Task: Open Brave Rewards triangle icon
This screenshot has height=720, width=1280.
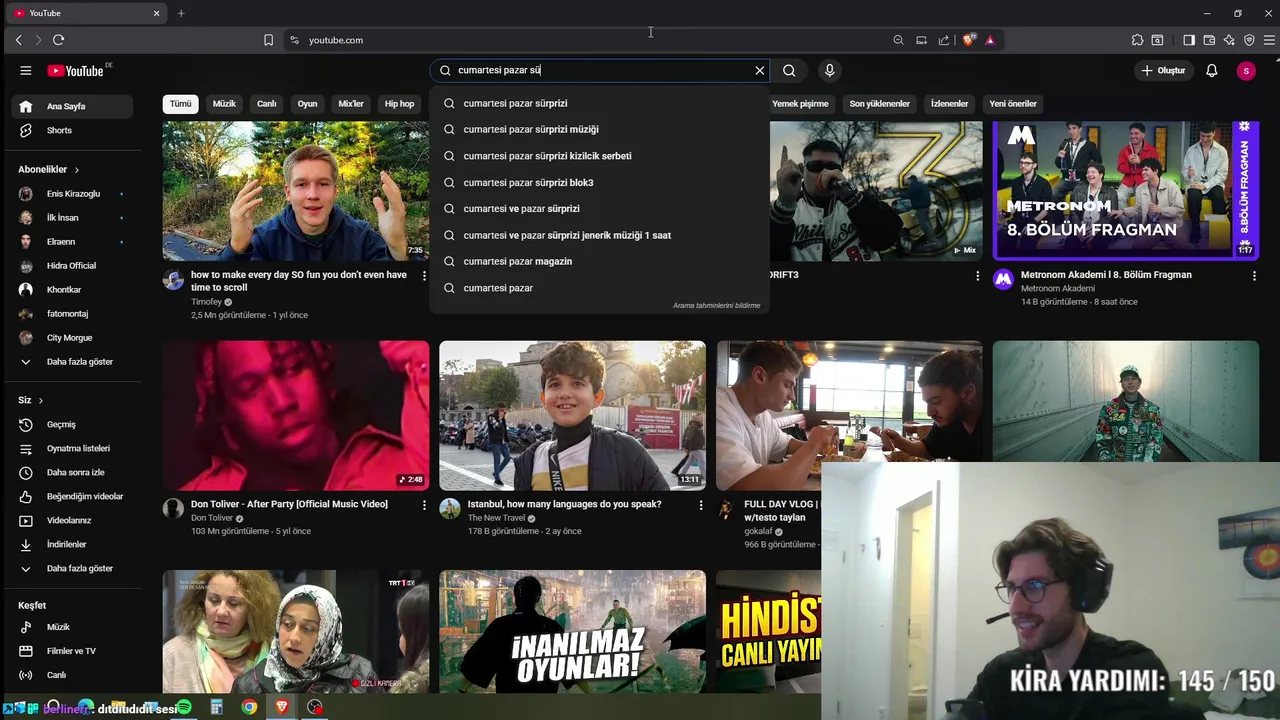Action: point(989,40)
